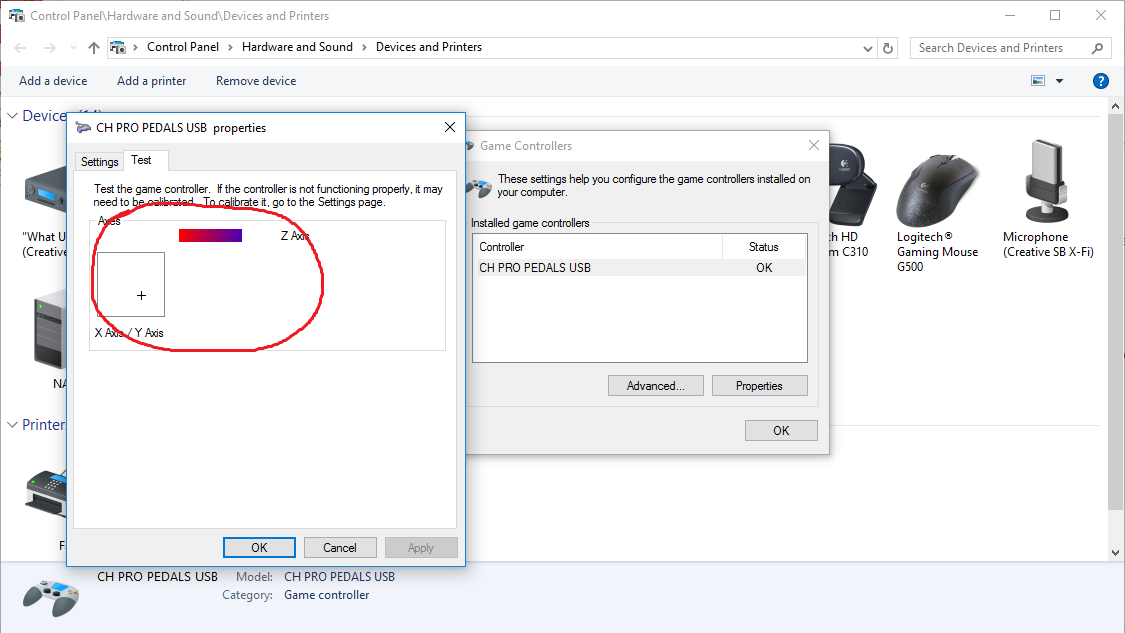The width and height of the screenshot is (1125, 633).
Task: Click the gamepad icon in Game Controllers
Action: (479, 188)
